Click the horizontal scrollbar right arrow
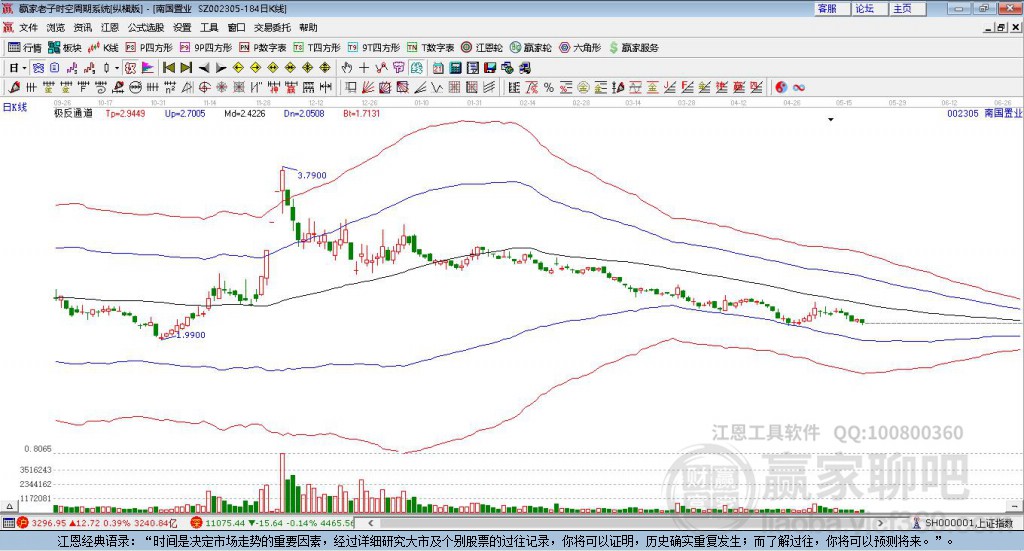The image size is (1024, 551). click(880, 523)
